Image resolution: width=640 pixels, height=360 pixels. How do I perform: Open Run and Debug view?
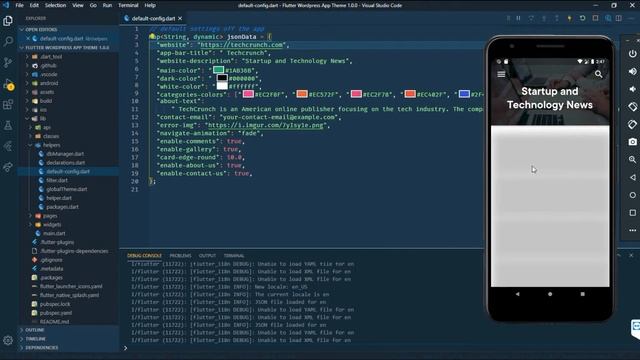9,84
